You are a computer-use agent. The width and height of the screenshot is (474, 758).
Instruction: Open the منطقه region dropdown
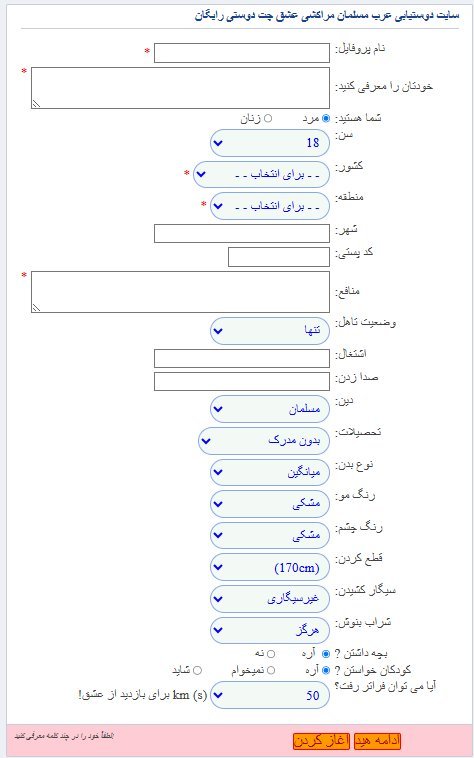pyautogui.click(x=270, y=206)
